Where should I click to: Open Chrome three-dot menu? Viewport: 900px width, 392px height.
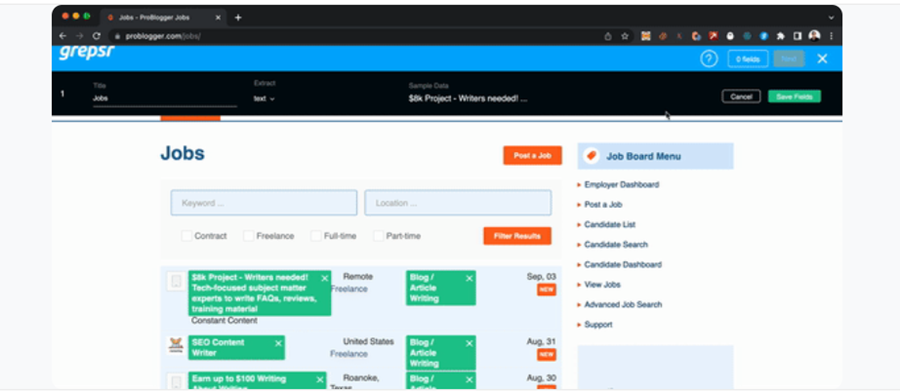tap(831, 36)
